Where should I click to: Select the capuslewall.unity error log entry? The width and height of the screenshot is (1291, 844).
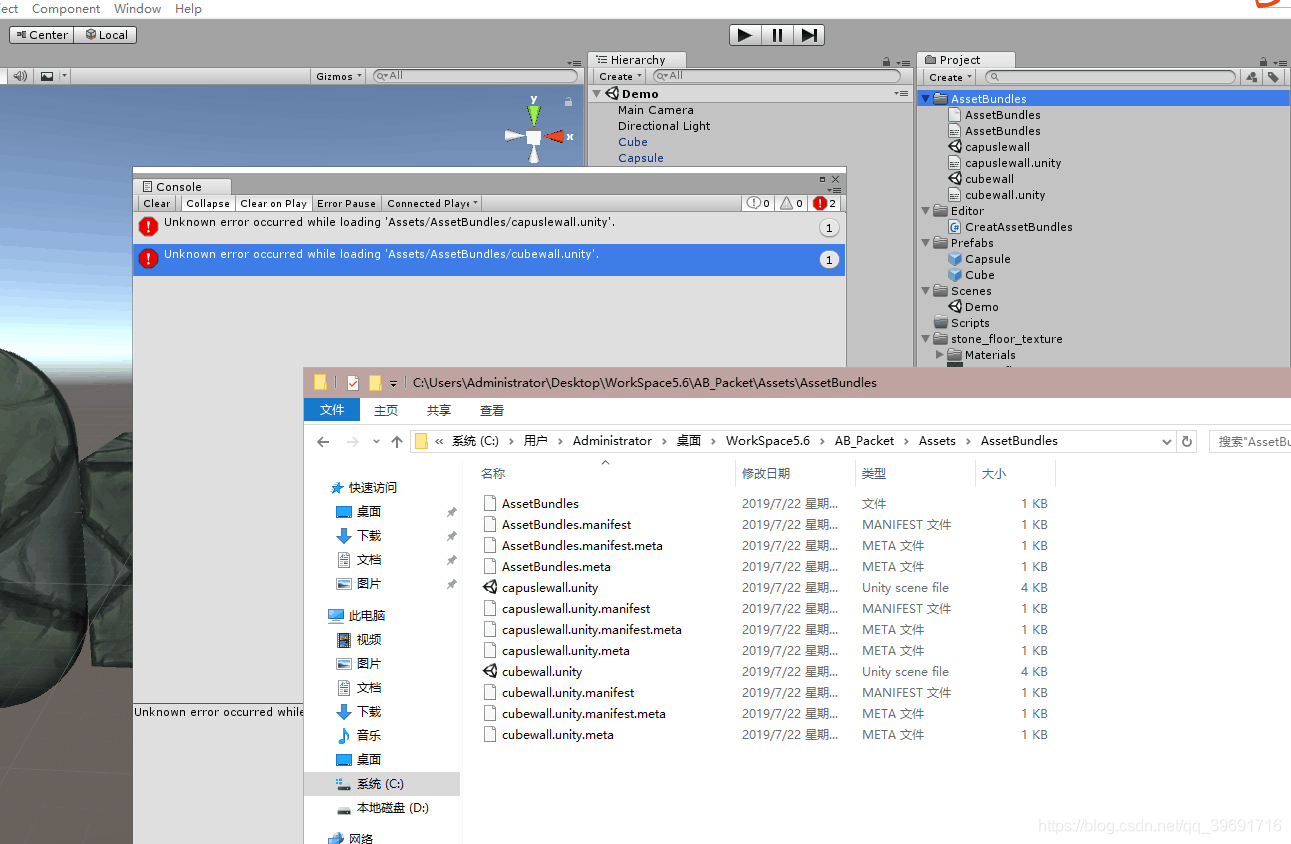pyautogui.click(x=489, y=227)
